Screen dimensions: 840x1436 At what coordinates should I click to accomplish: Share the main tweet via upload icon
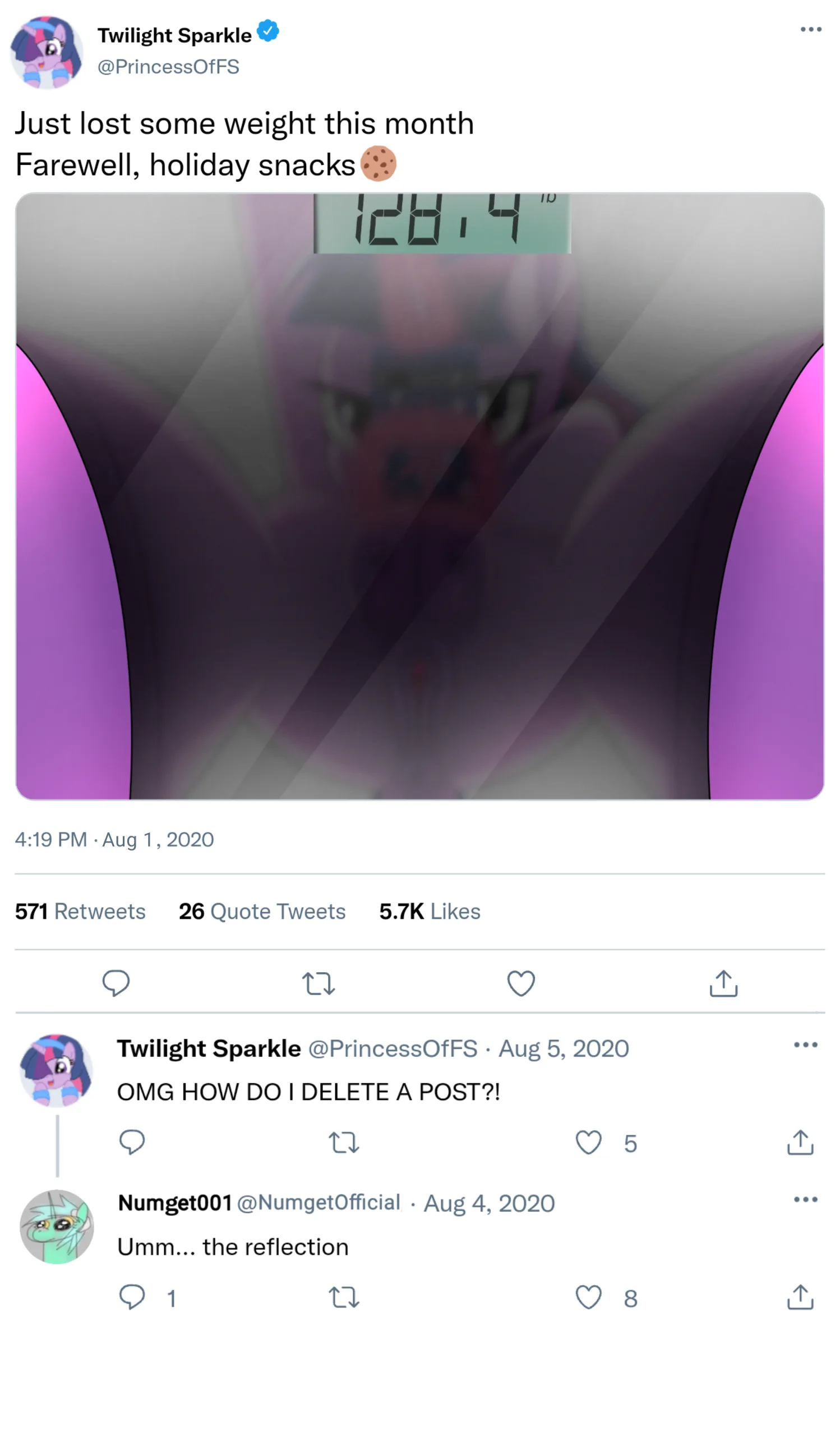coord(723,983)
